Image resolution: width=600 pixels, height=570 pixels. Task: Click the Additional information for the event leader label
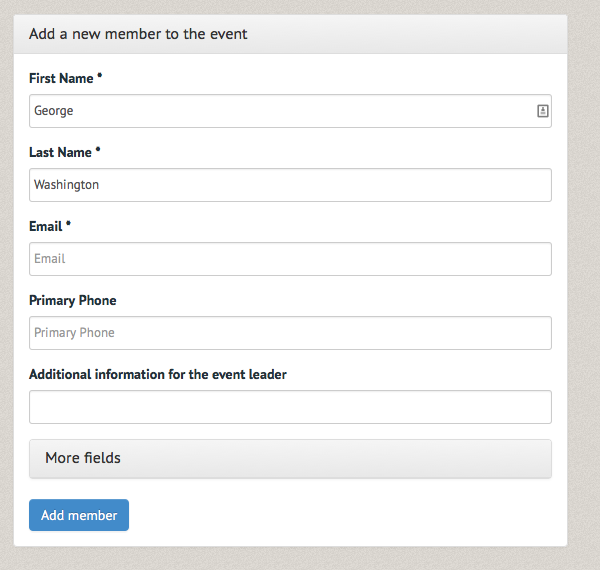click(x=158, y=374)
